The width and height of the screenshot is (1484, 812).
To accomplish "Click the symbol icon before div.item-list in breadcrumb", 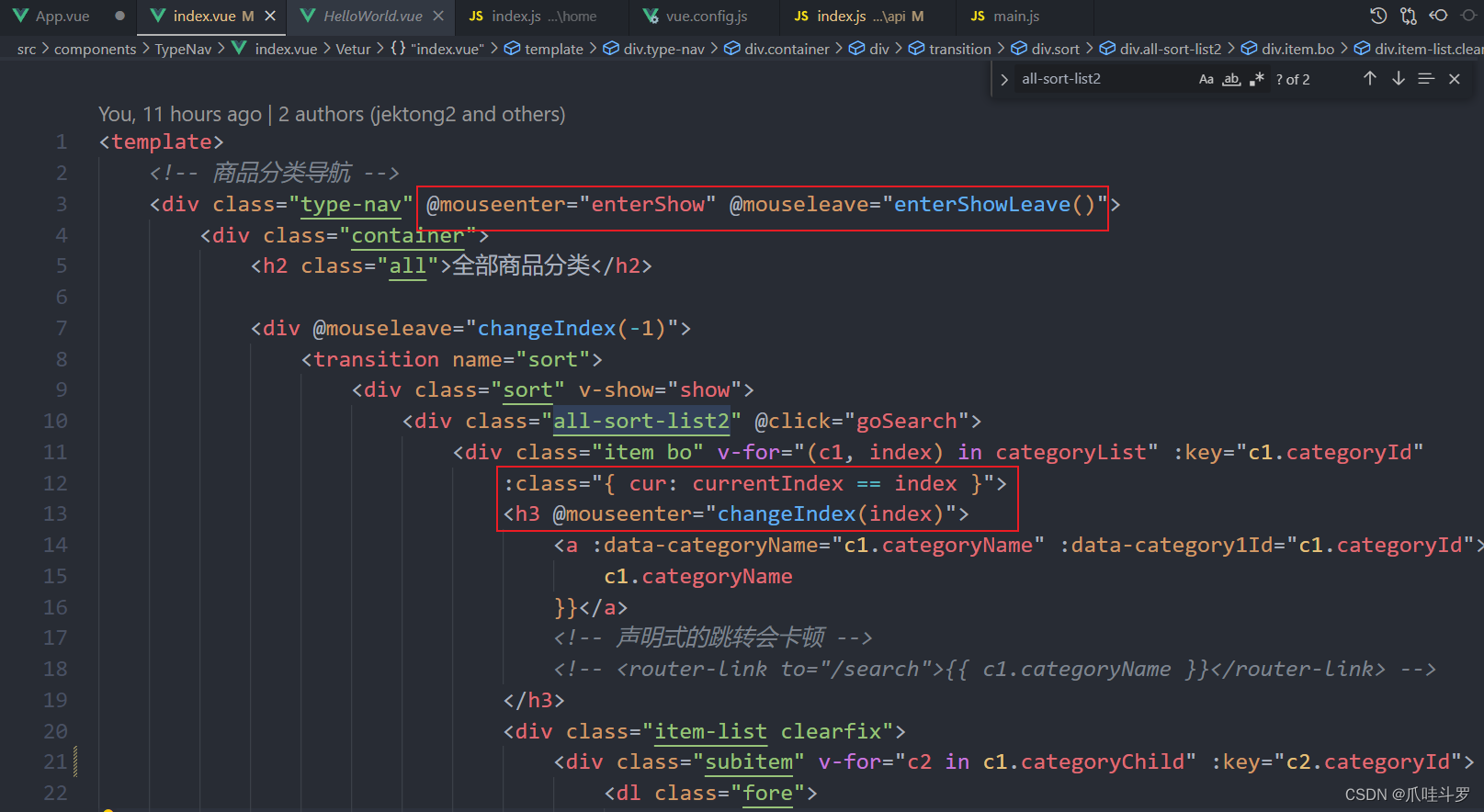I will (x=1362, y=49).
